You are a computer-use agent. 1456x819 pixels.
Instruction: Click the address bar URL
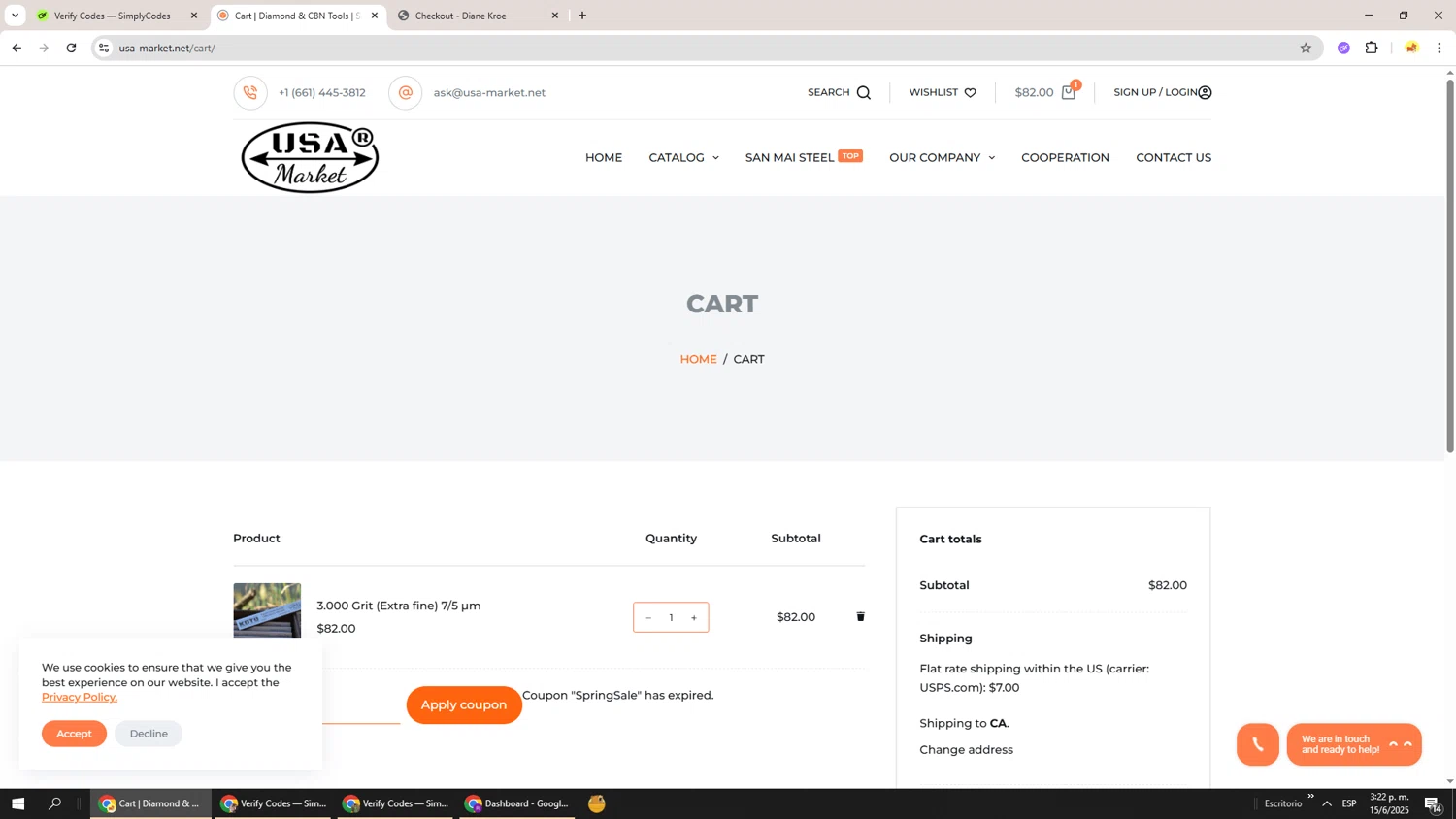tap(167, 48)
